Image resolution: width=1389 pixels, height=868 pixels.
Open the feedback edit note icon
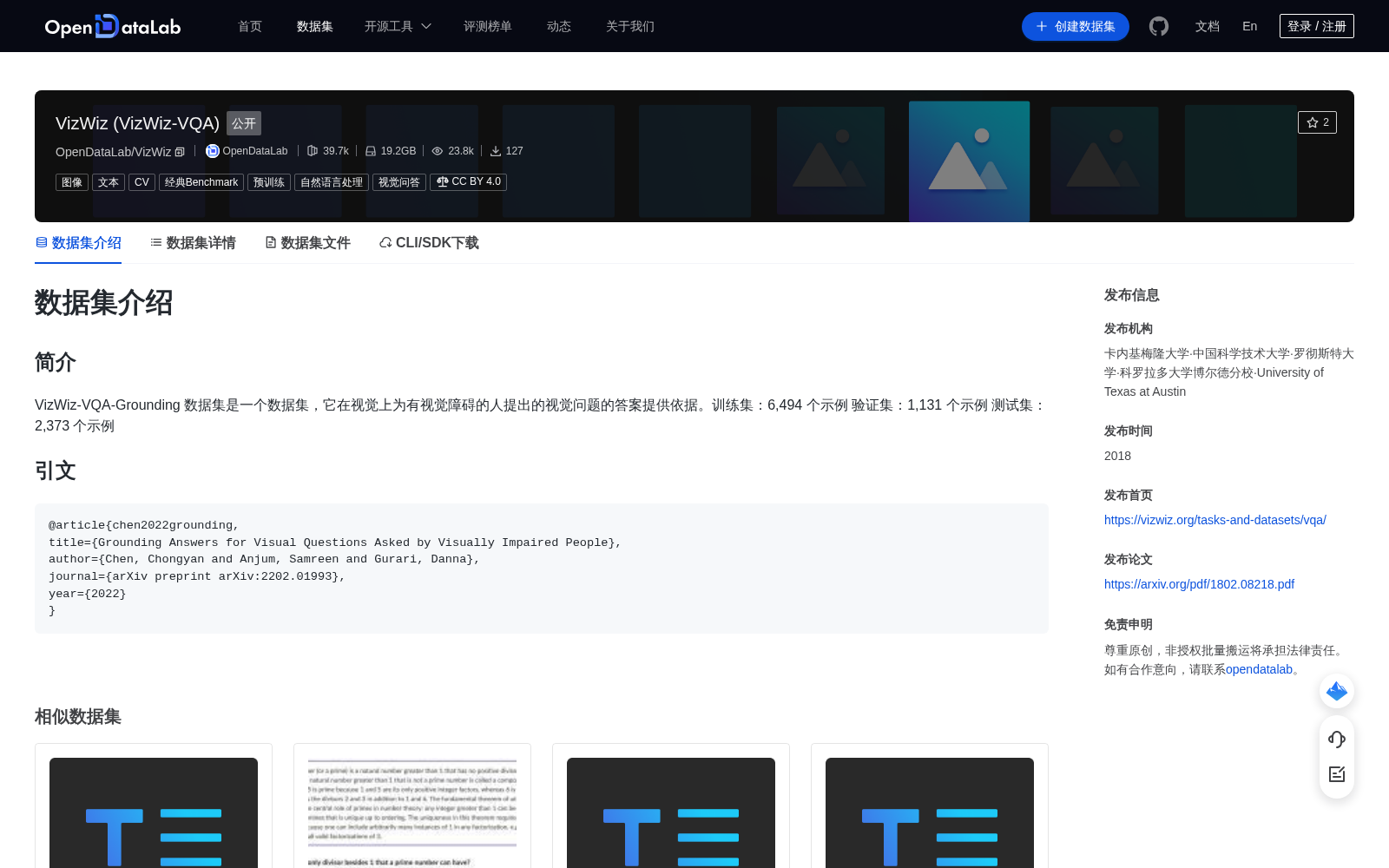coord(1337,774)
